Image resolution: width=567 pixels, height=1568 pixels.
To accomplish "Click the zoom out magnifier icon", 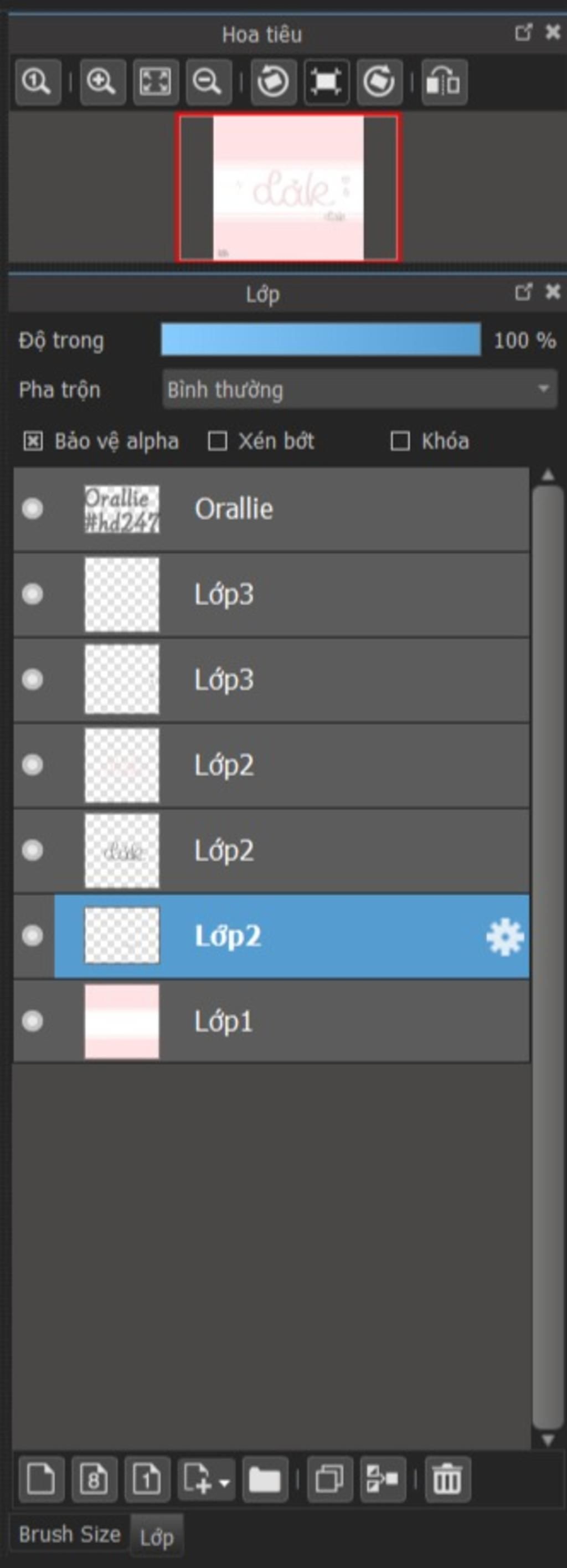I will coord(209,81).
